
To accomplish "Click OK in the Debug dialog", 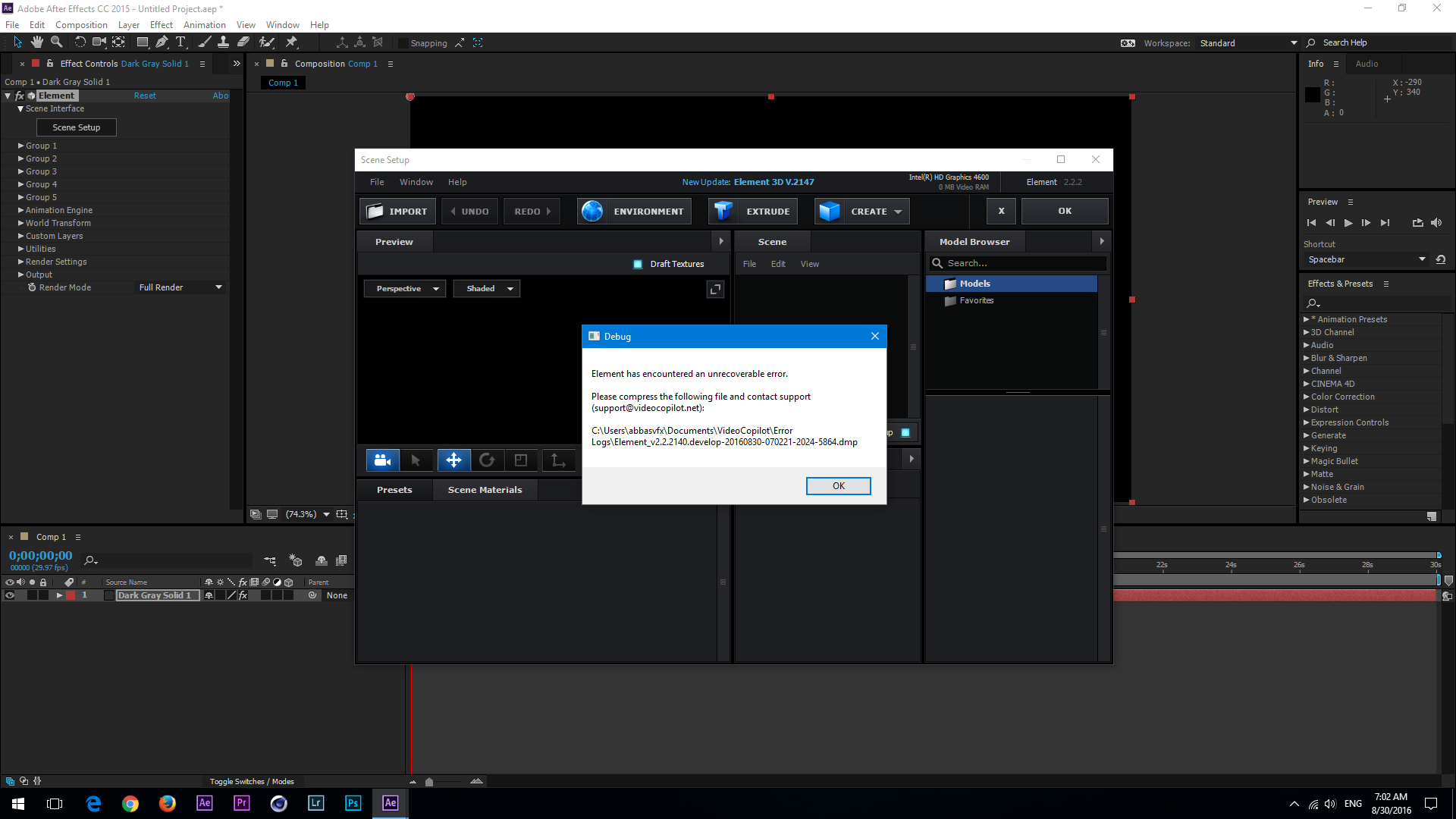I will (838, 486).
